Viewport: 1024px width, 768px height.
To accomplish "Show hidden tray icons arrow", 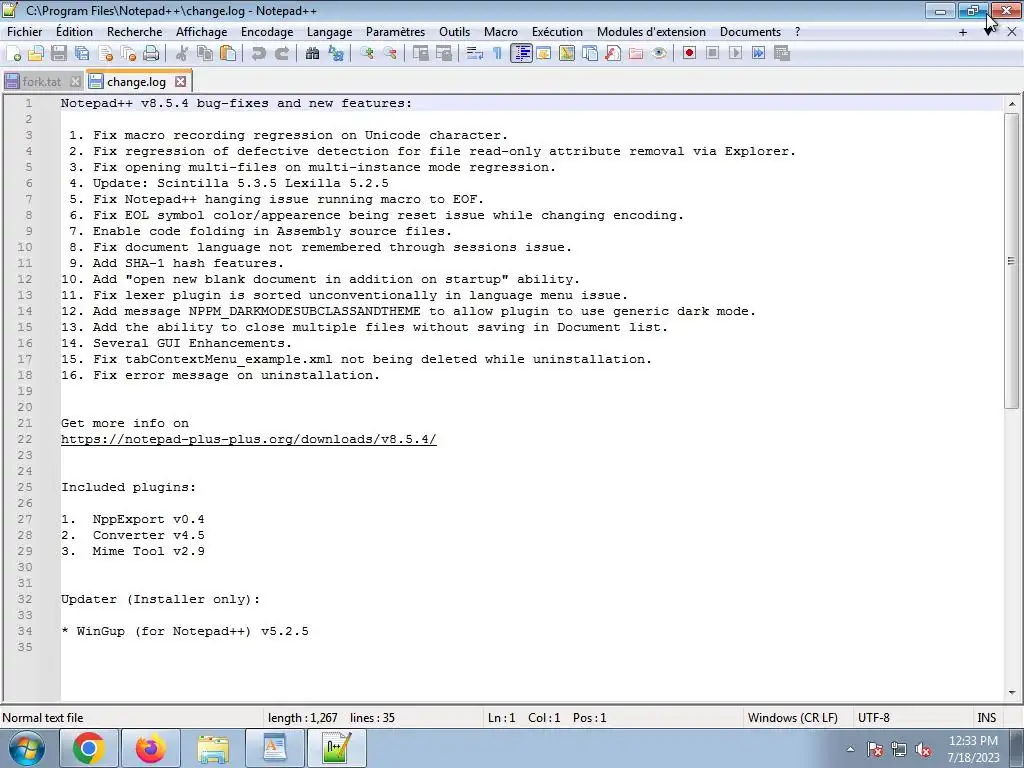I will 850,749.
